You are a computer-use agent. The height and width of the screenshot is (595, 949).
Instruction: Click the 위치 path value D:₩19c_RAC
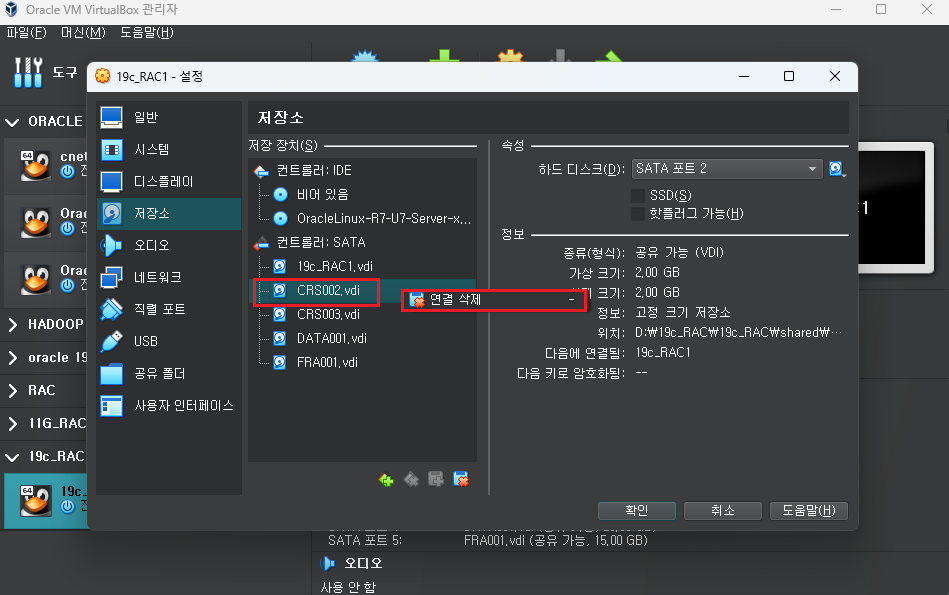(x=738, y=333)
